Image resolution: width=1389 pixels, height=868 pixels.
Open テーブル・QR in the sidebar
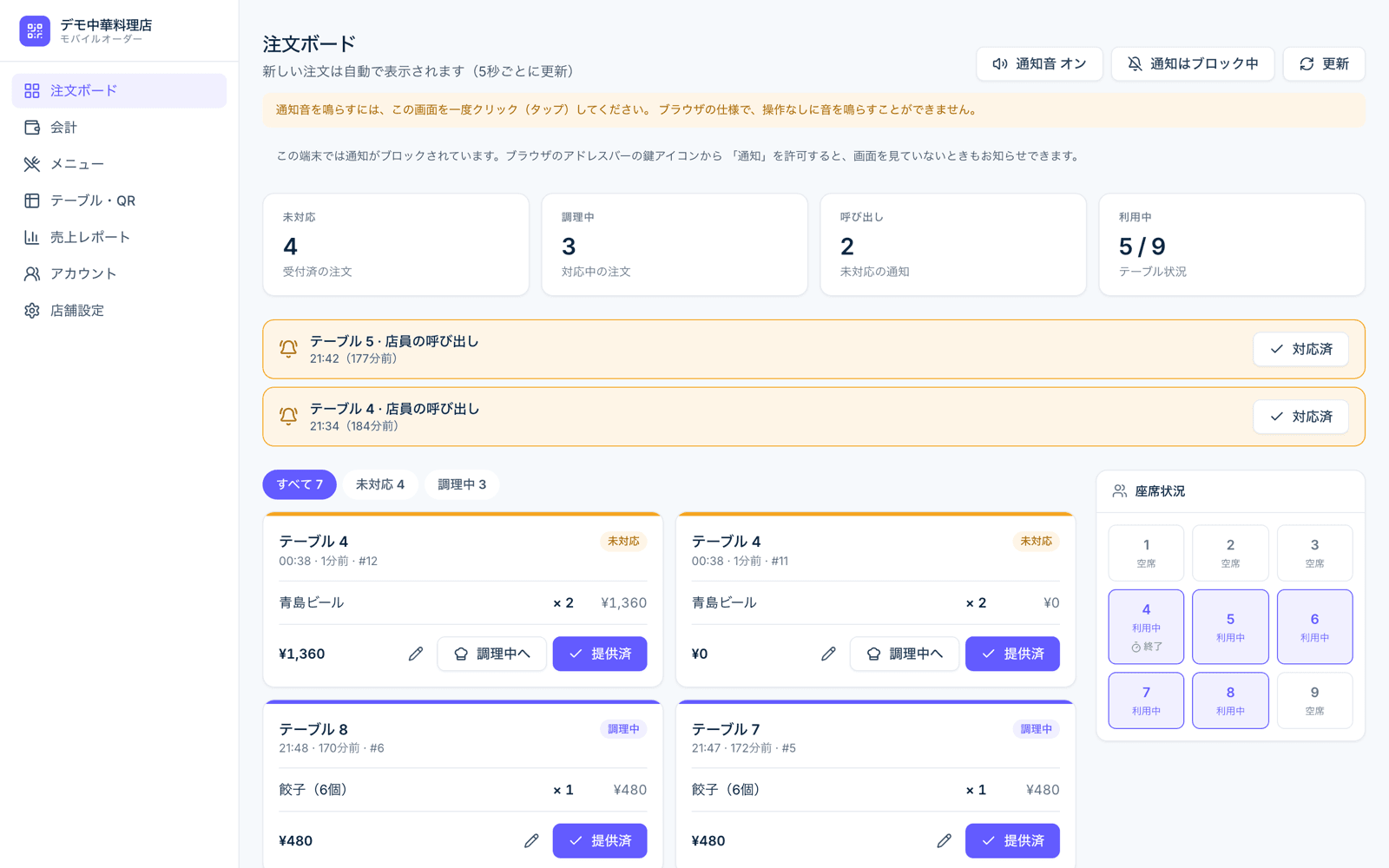pos(119,201)
